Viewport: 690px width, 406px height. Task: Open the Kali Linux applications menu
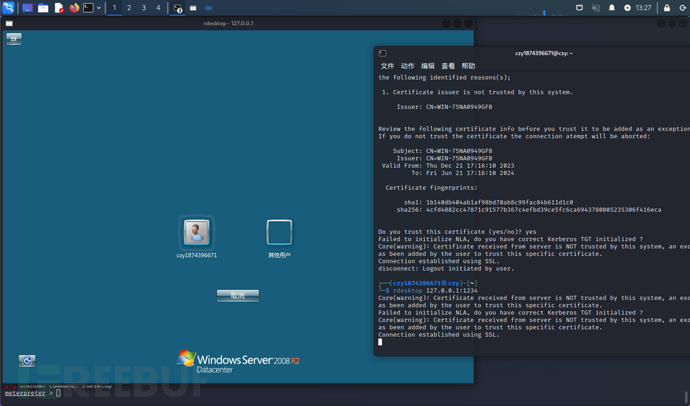pos(8,8)
